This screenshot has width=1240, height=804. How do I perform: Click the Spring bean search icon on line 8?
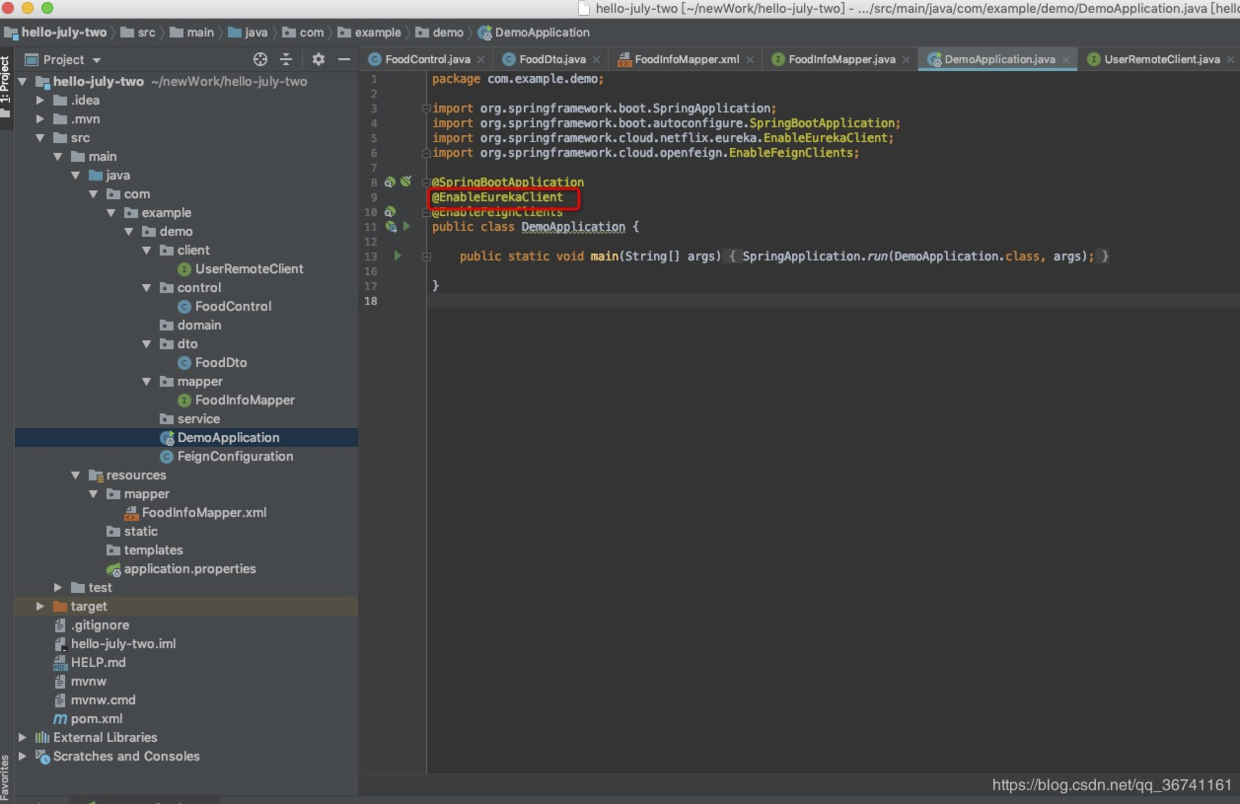(x=390, y=182)
